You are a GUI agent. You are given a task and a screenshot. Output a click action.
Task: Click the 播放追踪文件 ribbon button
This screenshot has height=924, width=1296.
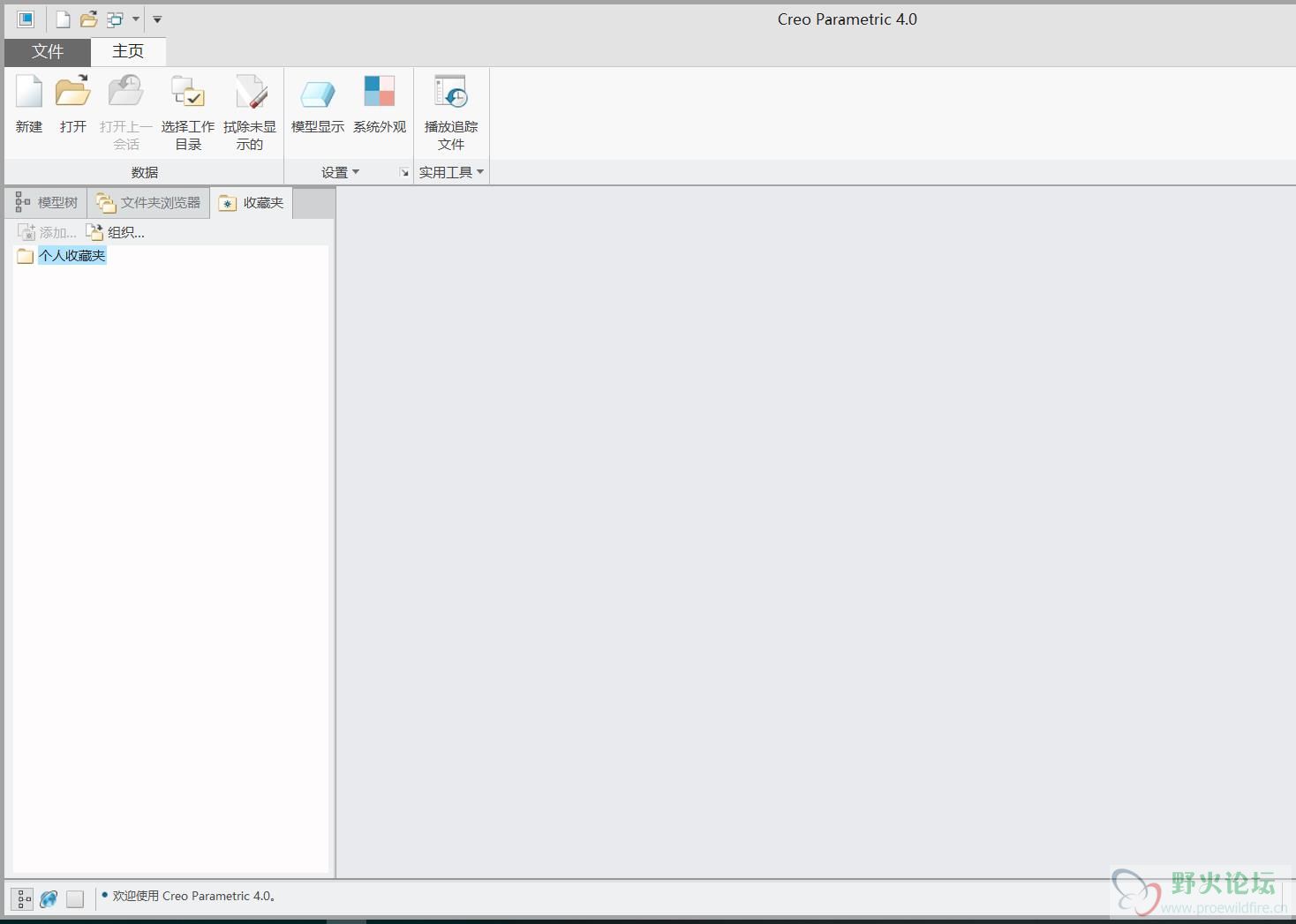coord(451,113)
